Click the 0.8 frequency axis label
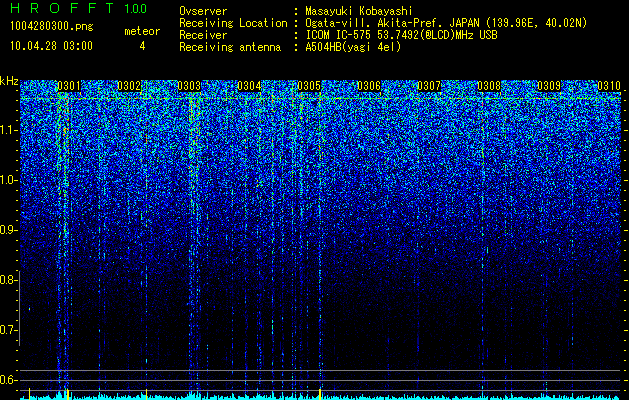The height and width of the screenshot is (400, 629). (x=9, y=280)
